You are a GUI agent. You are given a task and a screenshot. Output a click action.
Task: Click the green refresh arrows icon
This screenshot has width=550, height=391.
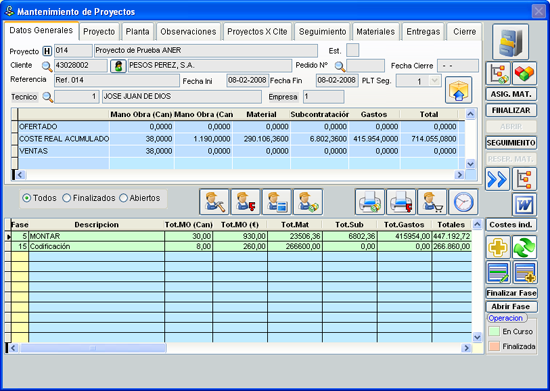point(524,247)
